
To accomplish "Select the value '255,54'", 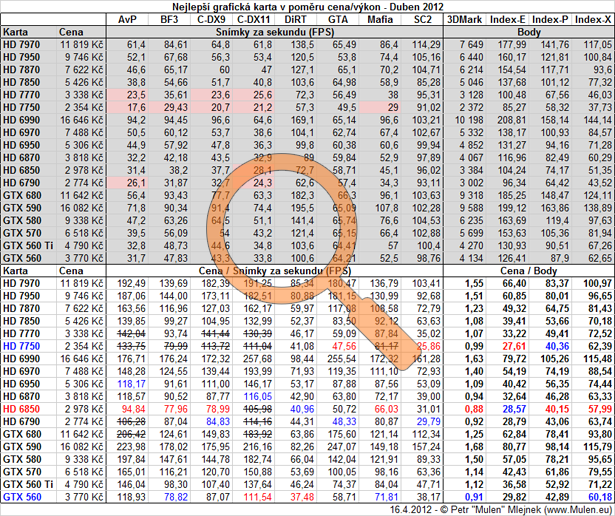I will point(342,359).
